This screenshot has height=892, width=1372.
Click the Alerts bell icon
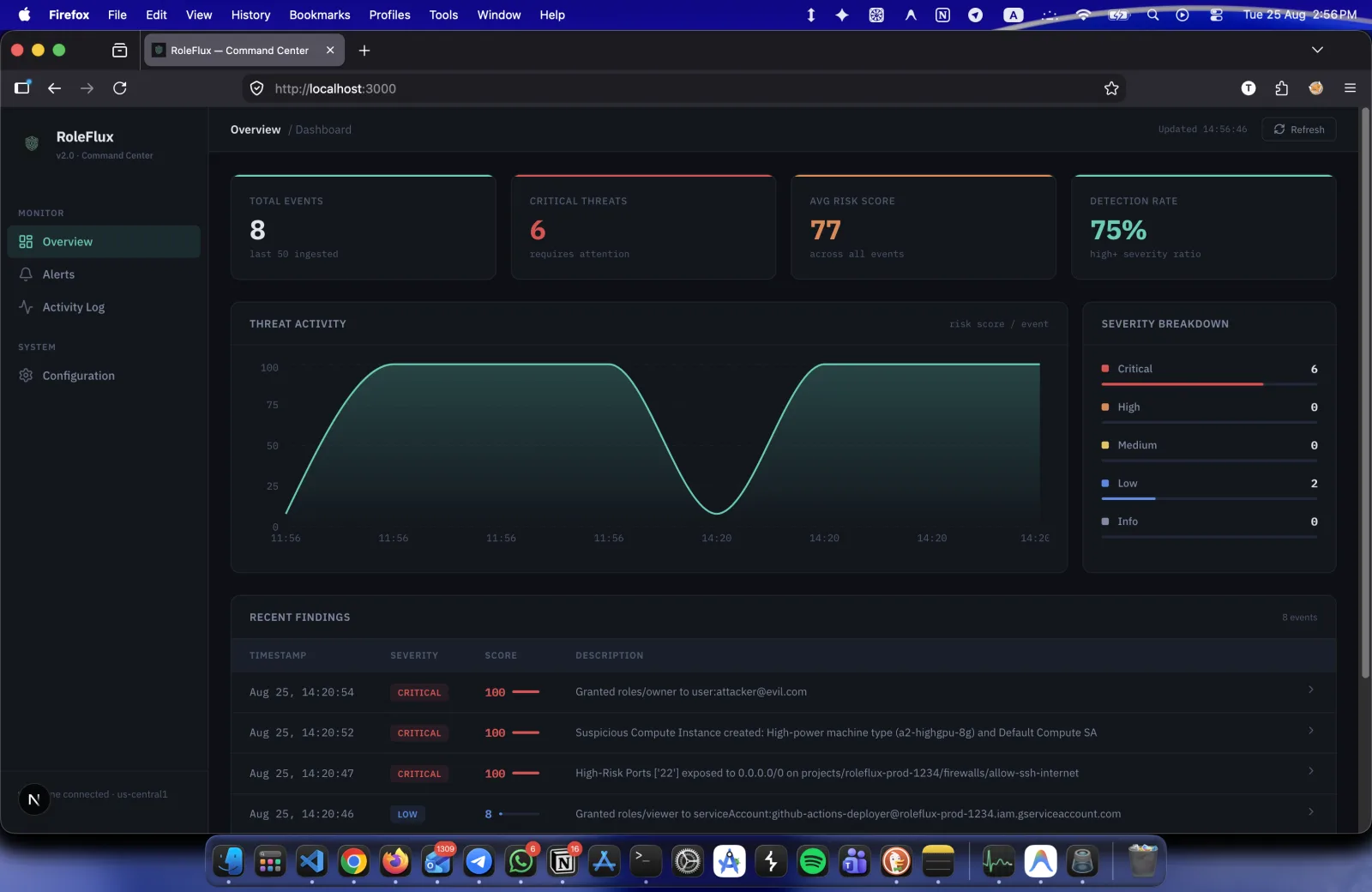(x=26, y=274)
